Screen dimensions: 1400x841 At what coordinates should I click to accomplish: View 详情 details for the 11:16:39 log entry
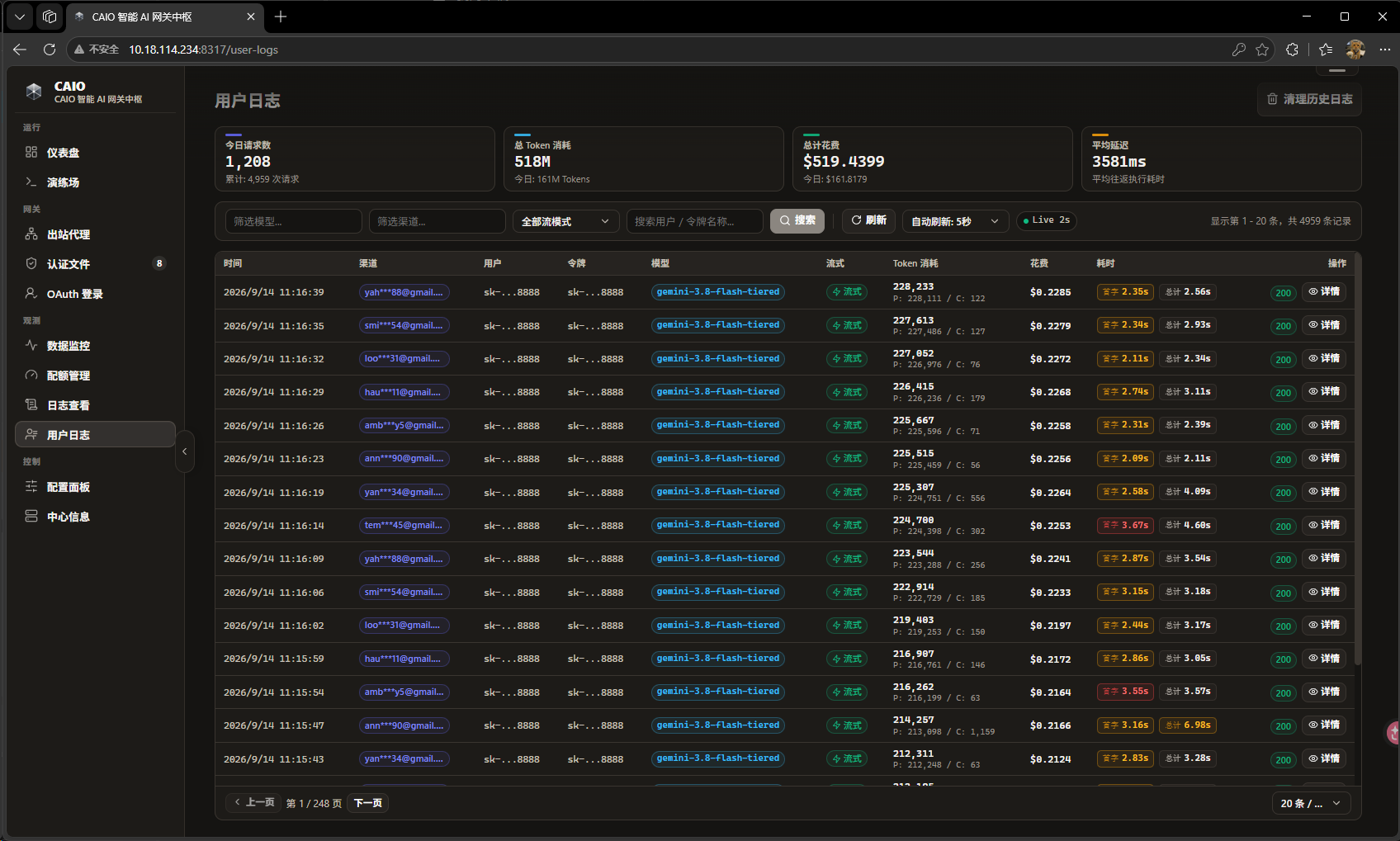point(1324,291)
